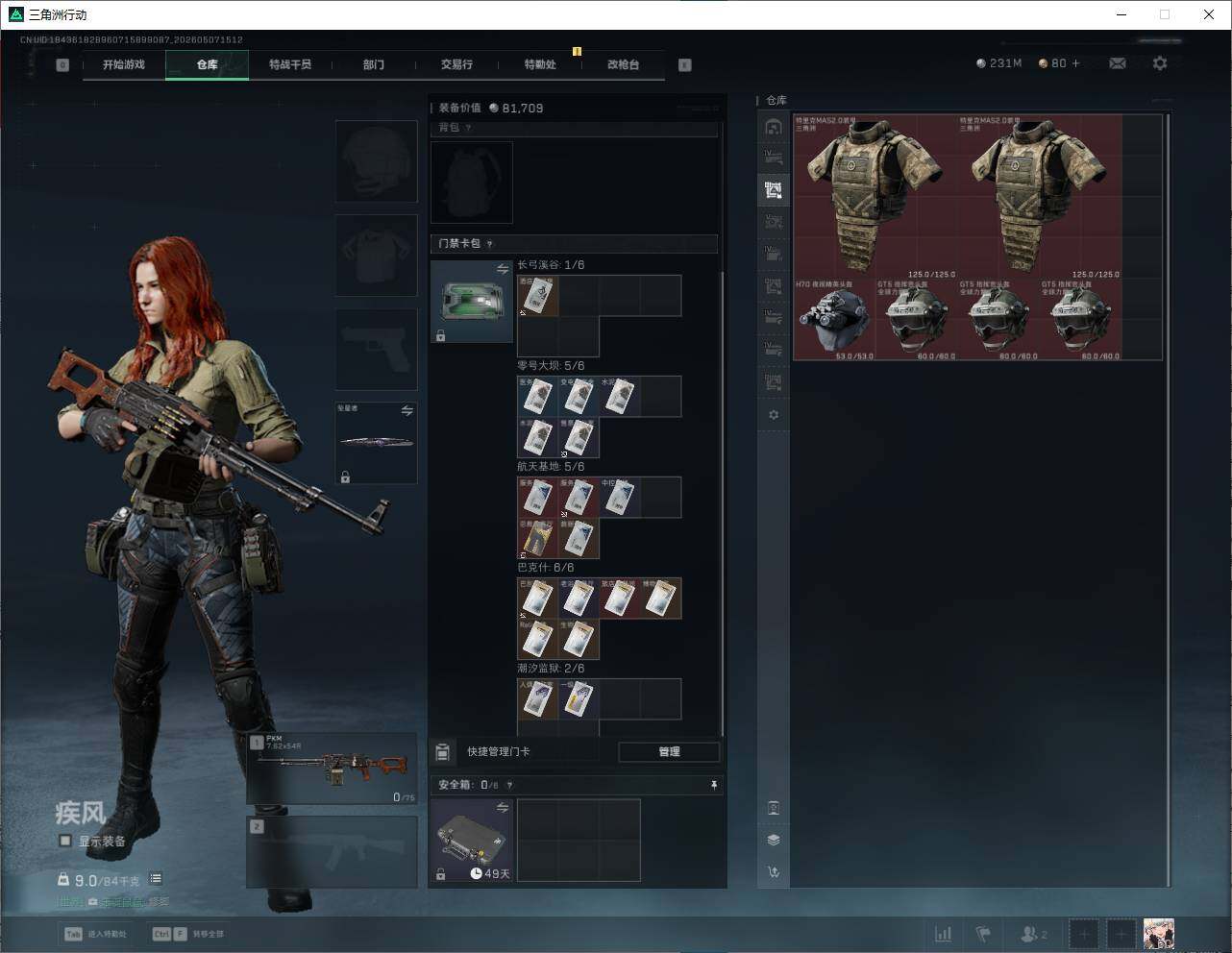This screenshot has height=953, width=1232.
Task: Open game settings gear in top bar
Action: [x=1160, y=63]
